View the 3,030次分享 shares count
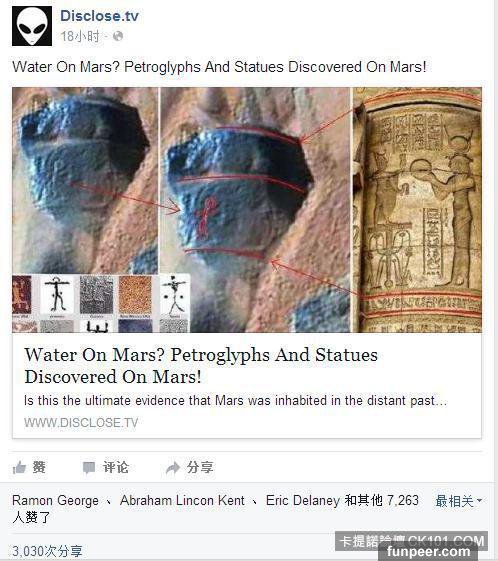 (x=47, y=551)
